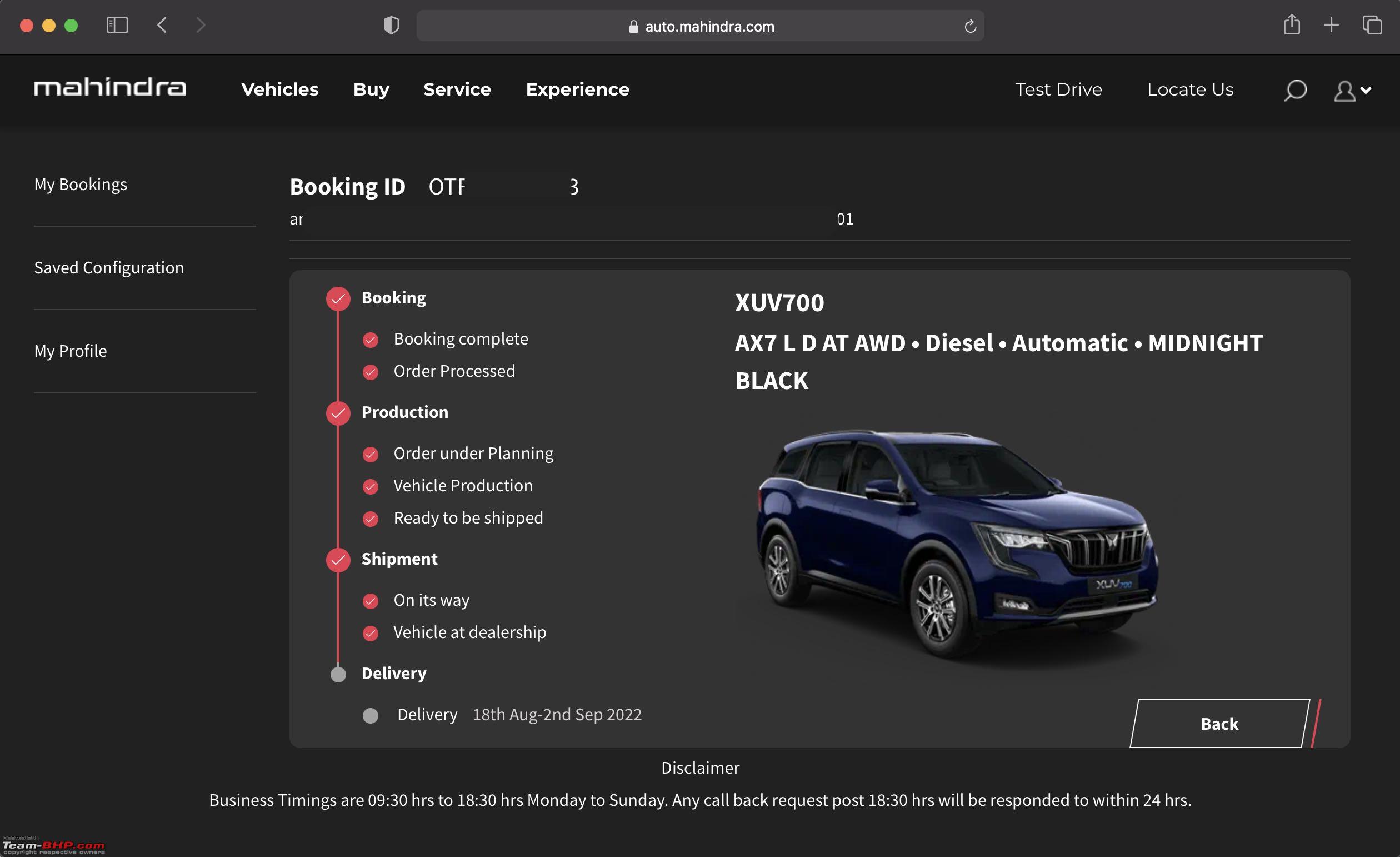The width and height of the screenshot is (1400, 857).
Task: Click the Booking complete text
Action: [461, 338]
